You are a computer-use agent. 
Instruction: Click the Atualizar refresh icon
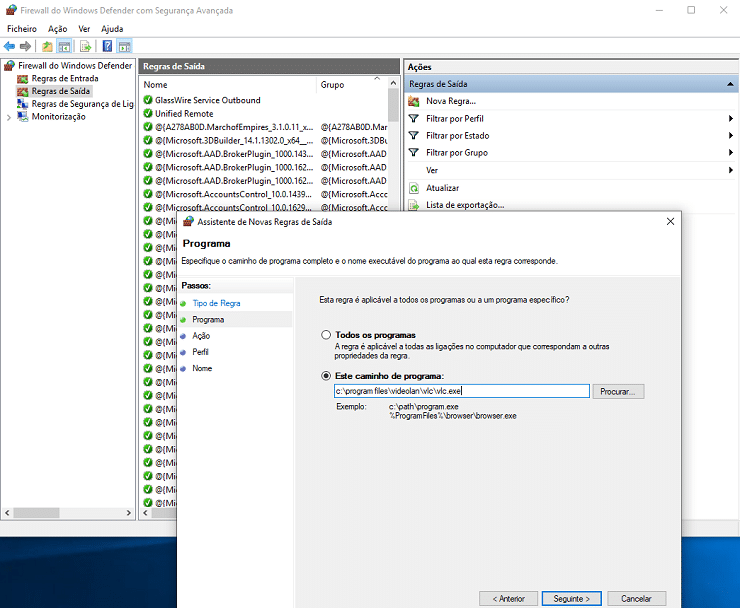click(x=415, y=188)
